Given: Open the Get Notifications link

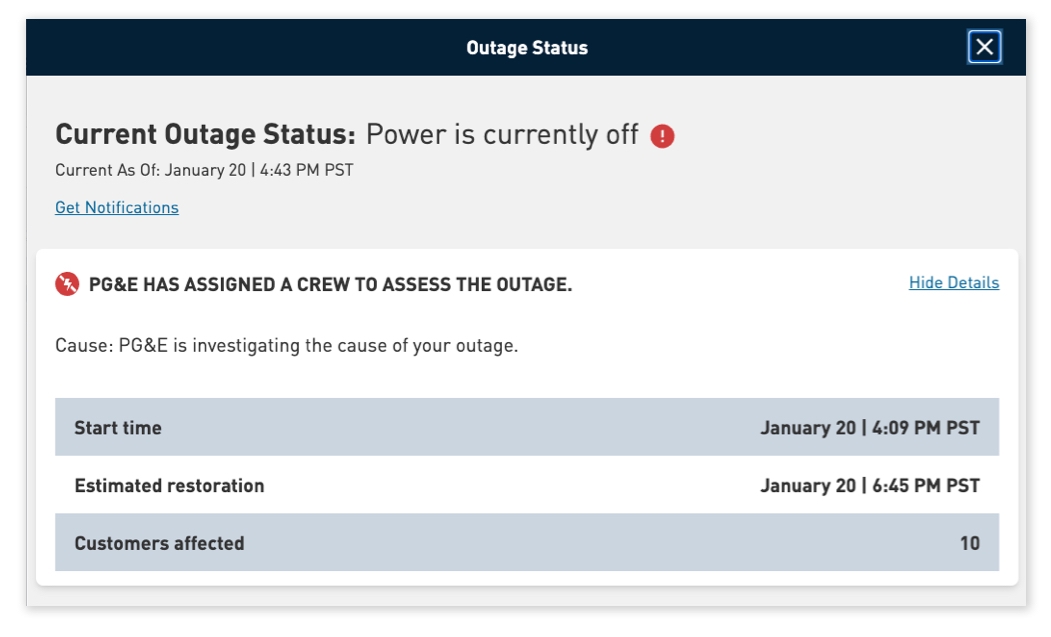Looking at the screenshot, I should click(x=117, y=208).
